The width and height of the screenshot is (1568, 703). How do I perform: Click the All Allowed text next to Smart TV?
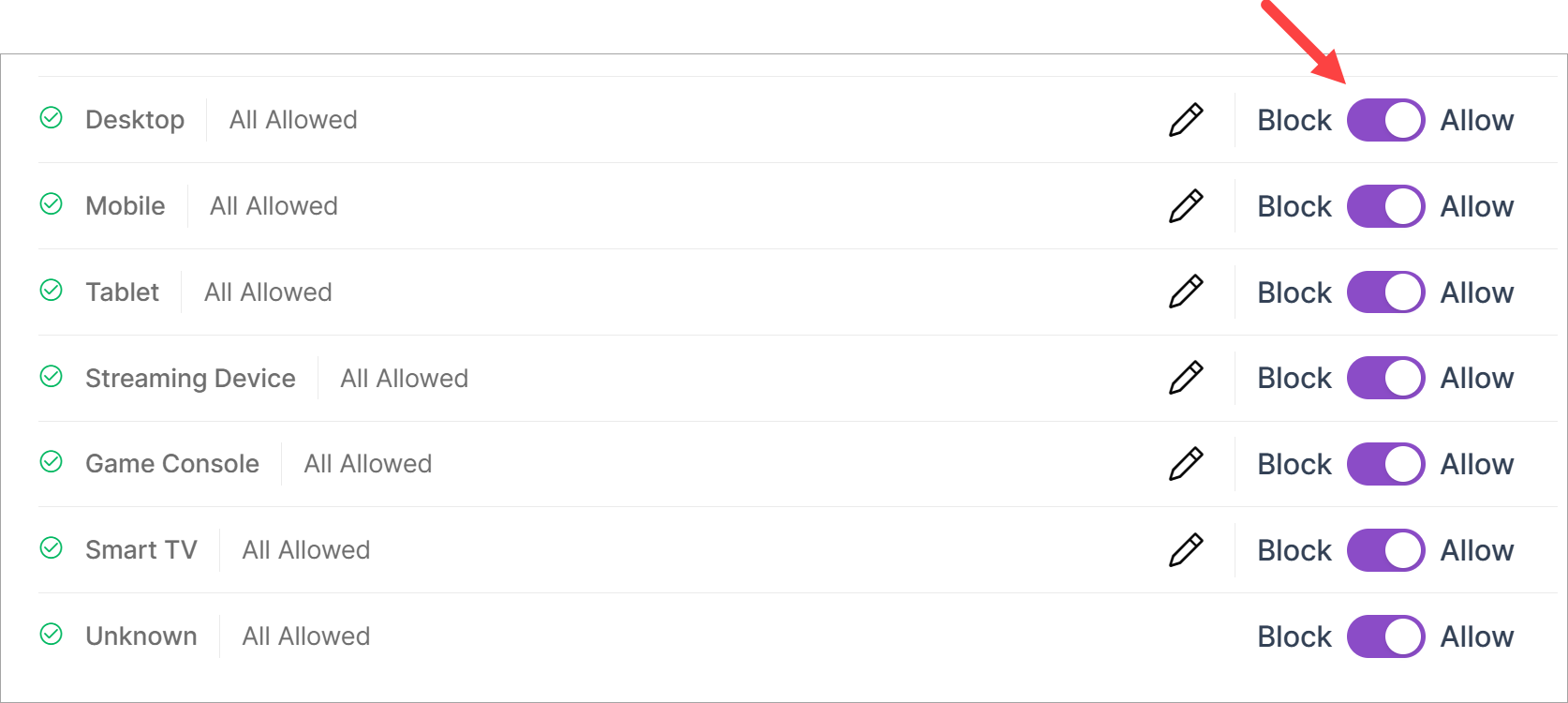pyautogui.click(x=306, y=550)
